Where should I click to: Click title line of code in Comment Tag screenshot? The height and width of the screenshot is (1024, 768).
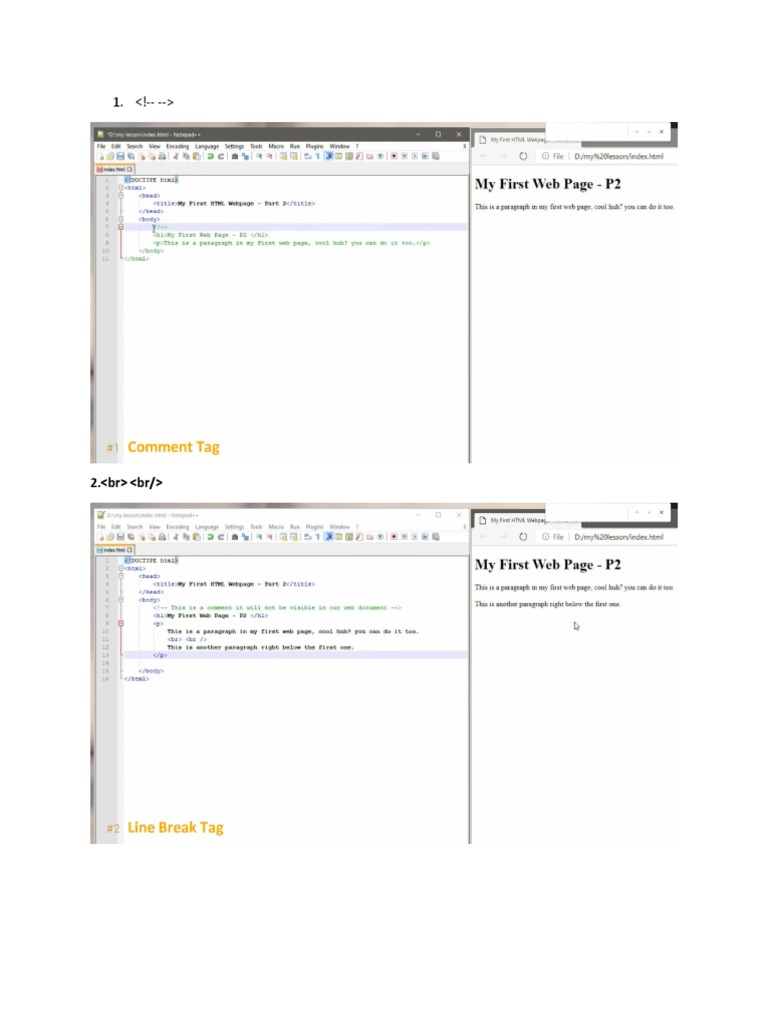coord(234,203)
